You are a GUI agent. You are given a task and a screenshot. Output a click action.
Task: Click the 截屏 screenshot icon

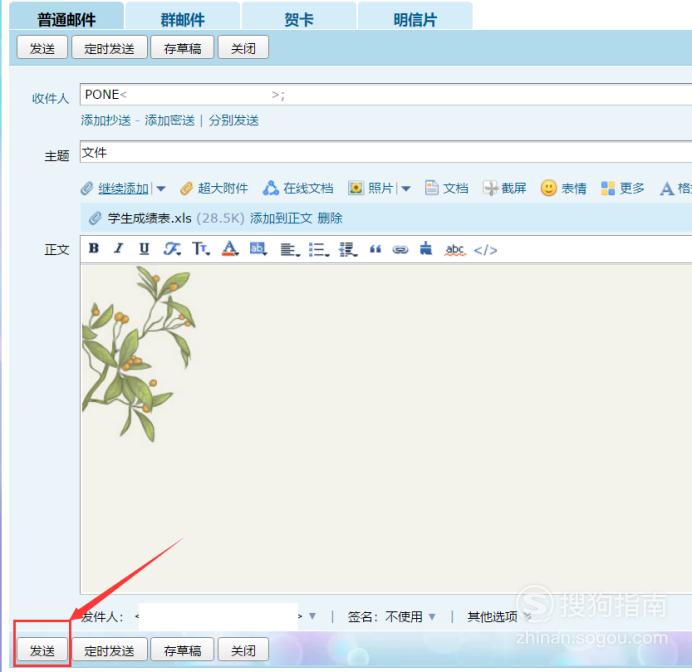coord(490,188)
